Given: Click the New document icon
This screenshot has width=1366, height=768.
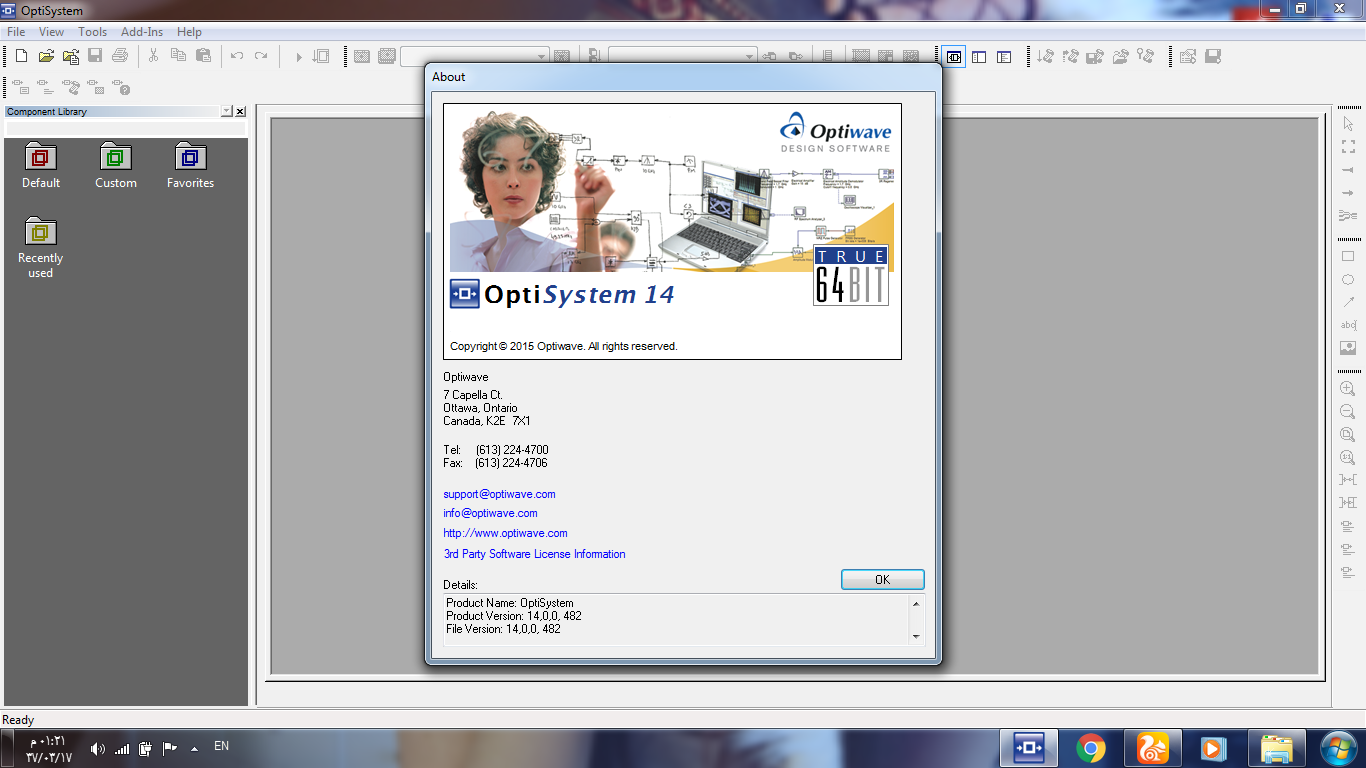Looking at the screenshot, I should point(20,56).
